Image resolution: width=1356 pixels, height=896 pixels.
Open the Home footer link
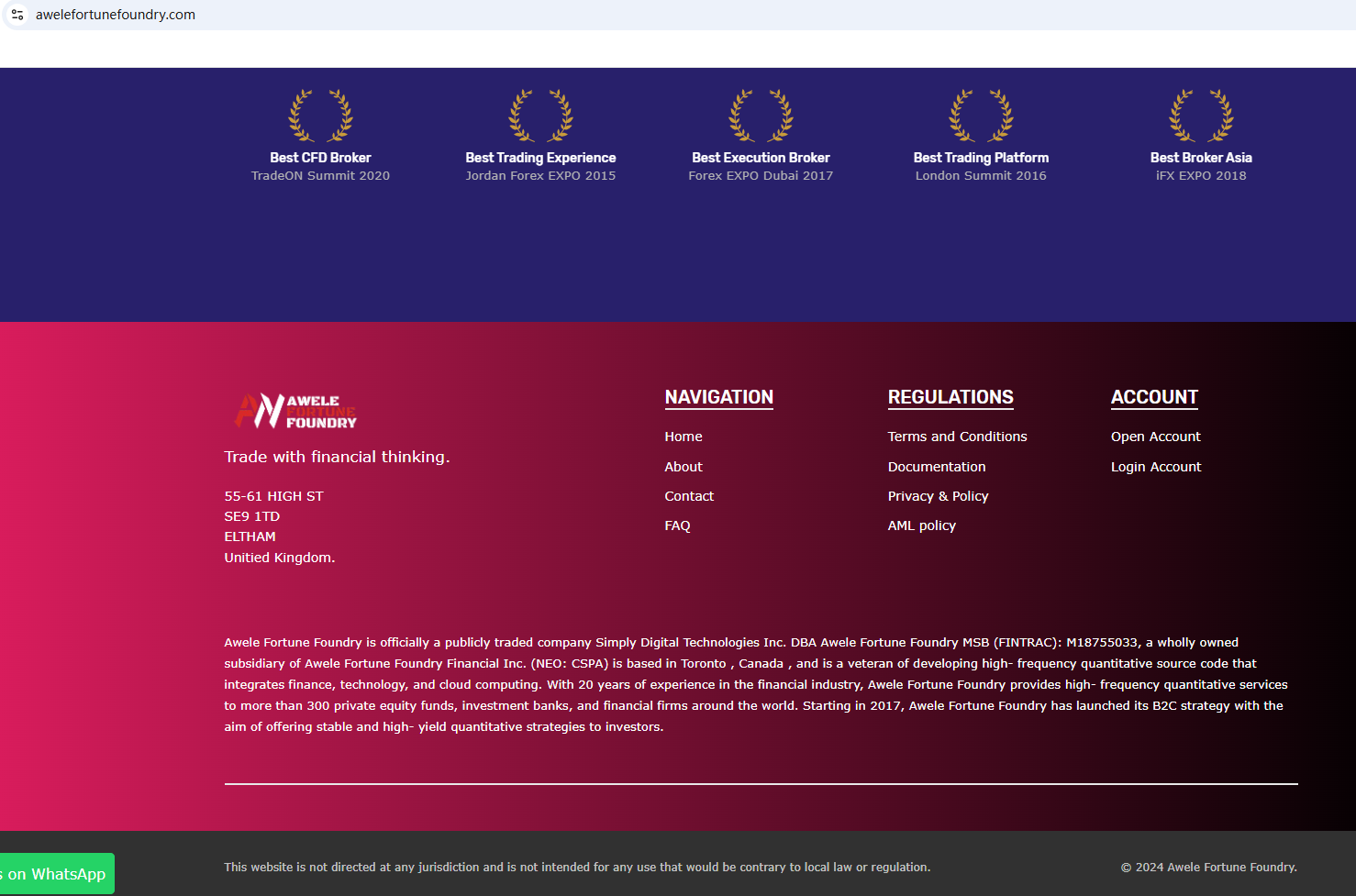point(684,437)
